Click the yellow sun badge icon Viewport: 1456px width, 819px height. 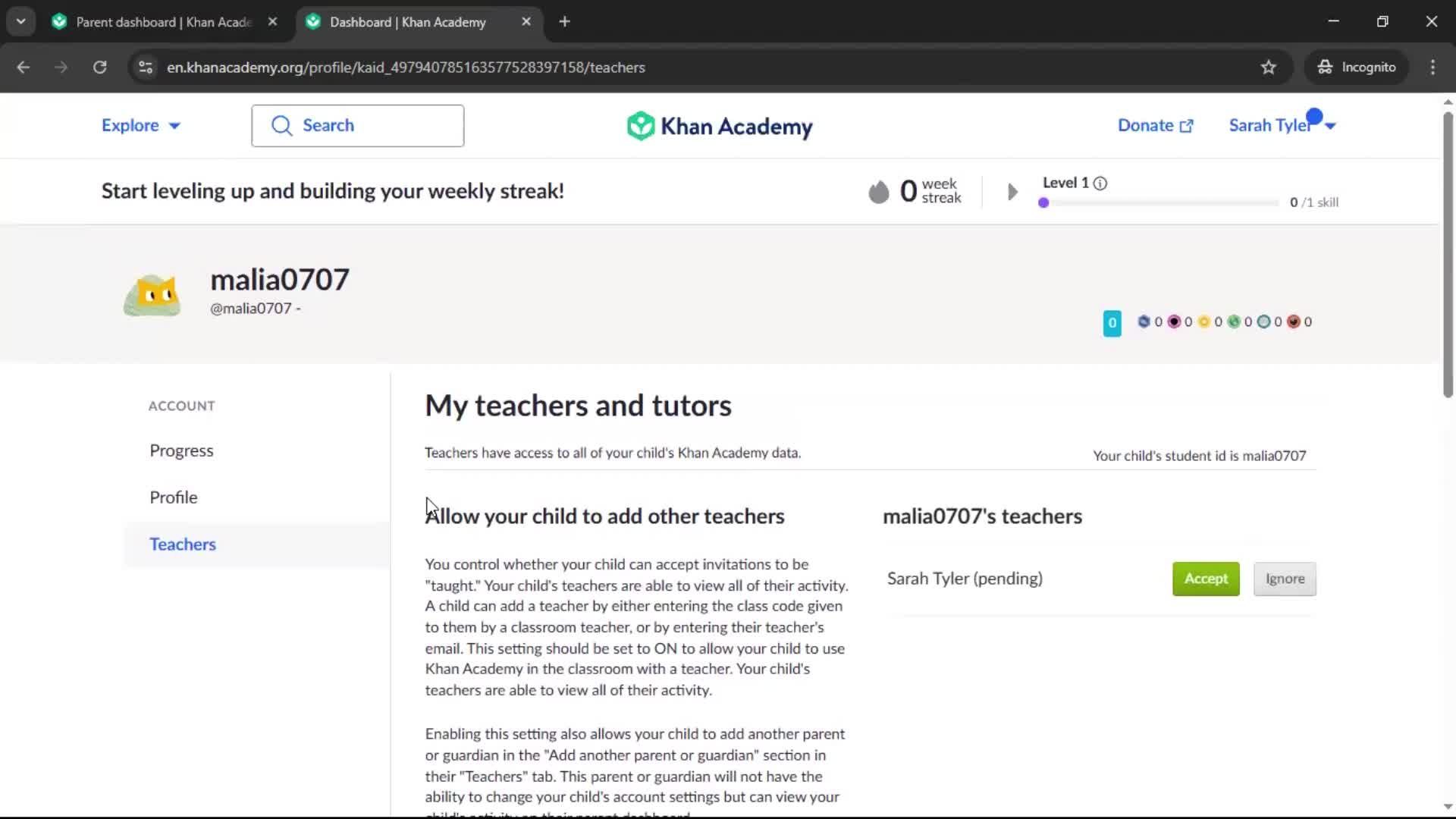1204,322
